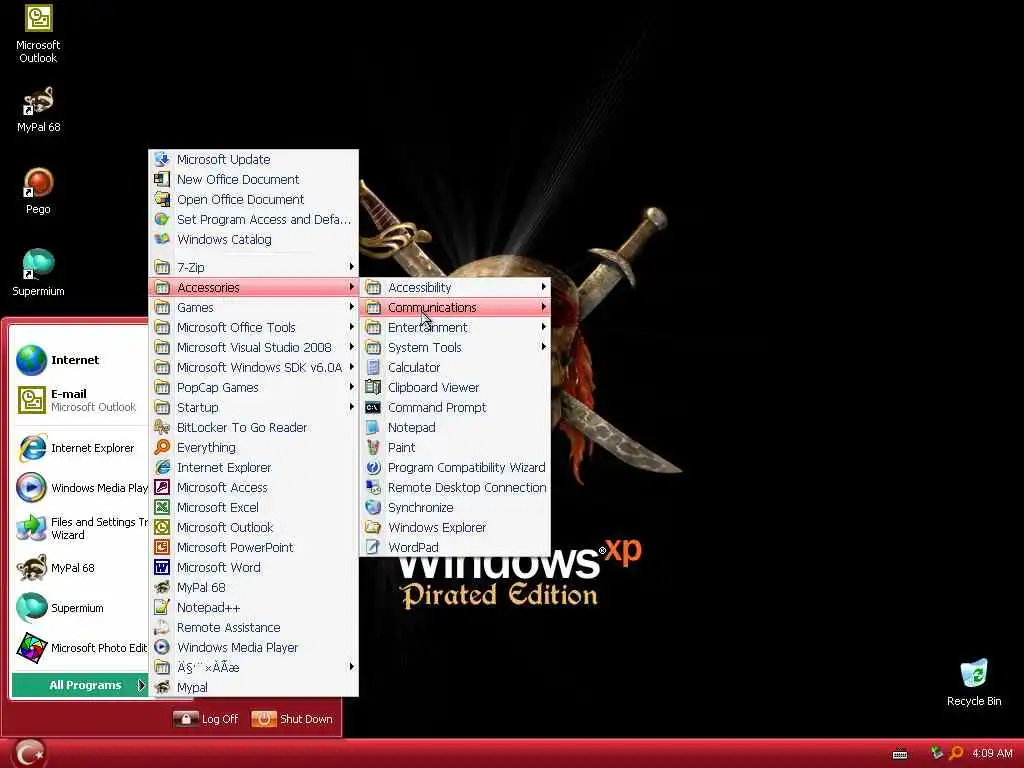Launch Paint from the Accessories menu
Screen dimensions: 1024x768
(455, 447)
